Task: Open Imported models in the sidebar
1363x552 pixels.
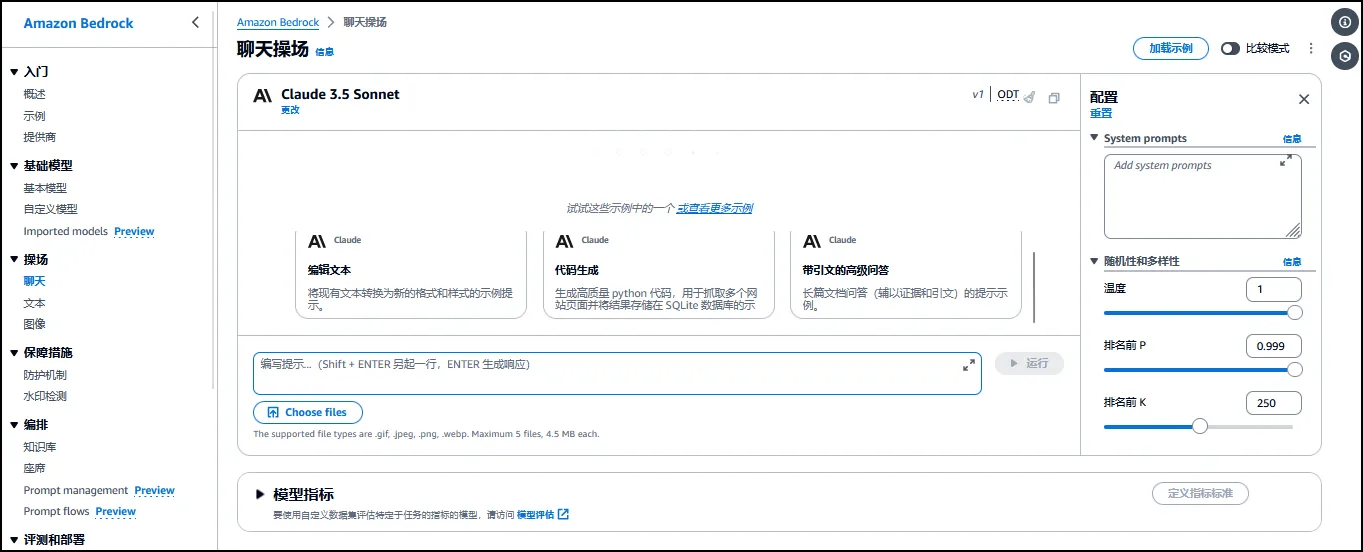Action: tap(66, 231)
